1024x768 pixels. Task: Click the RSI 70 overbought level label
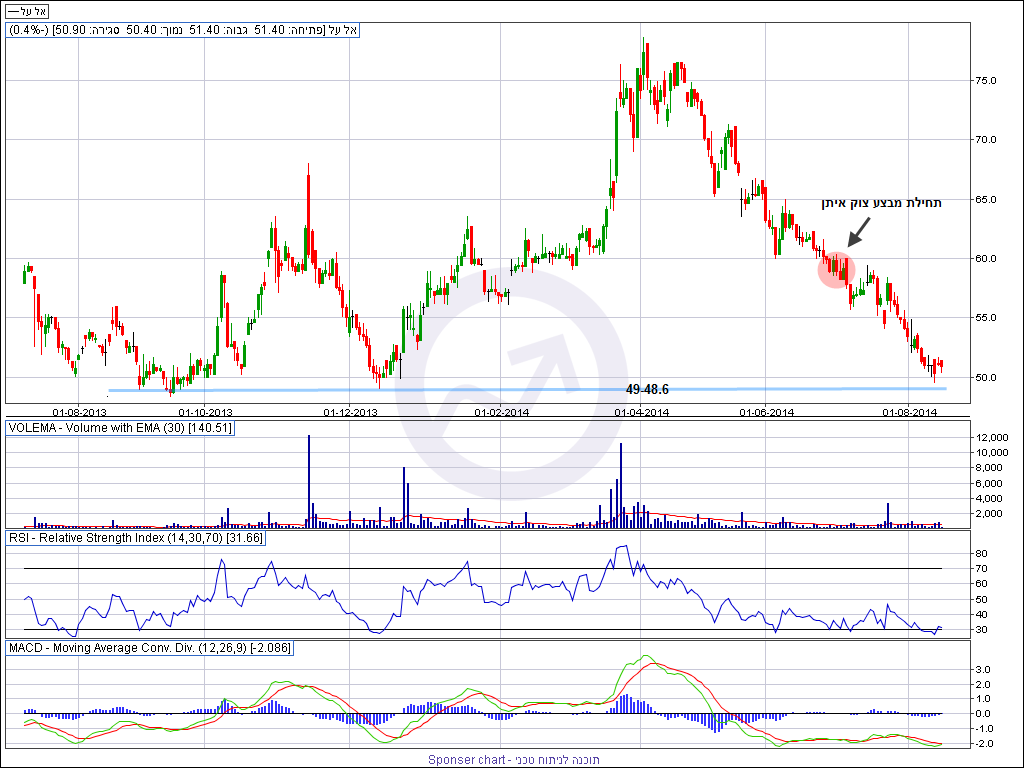pos(981,569)
